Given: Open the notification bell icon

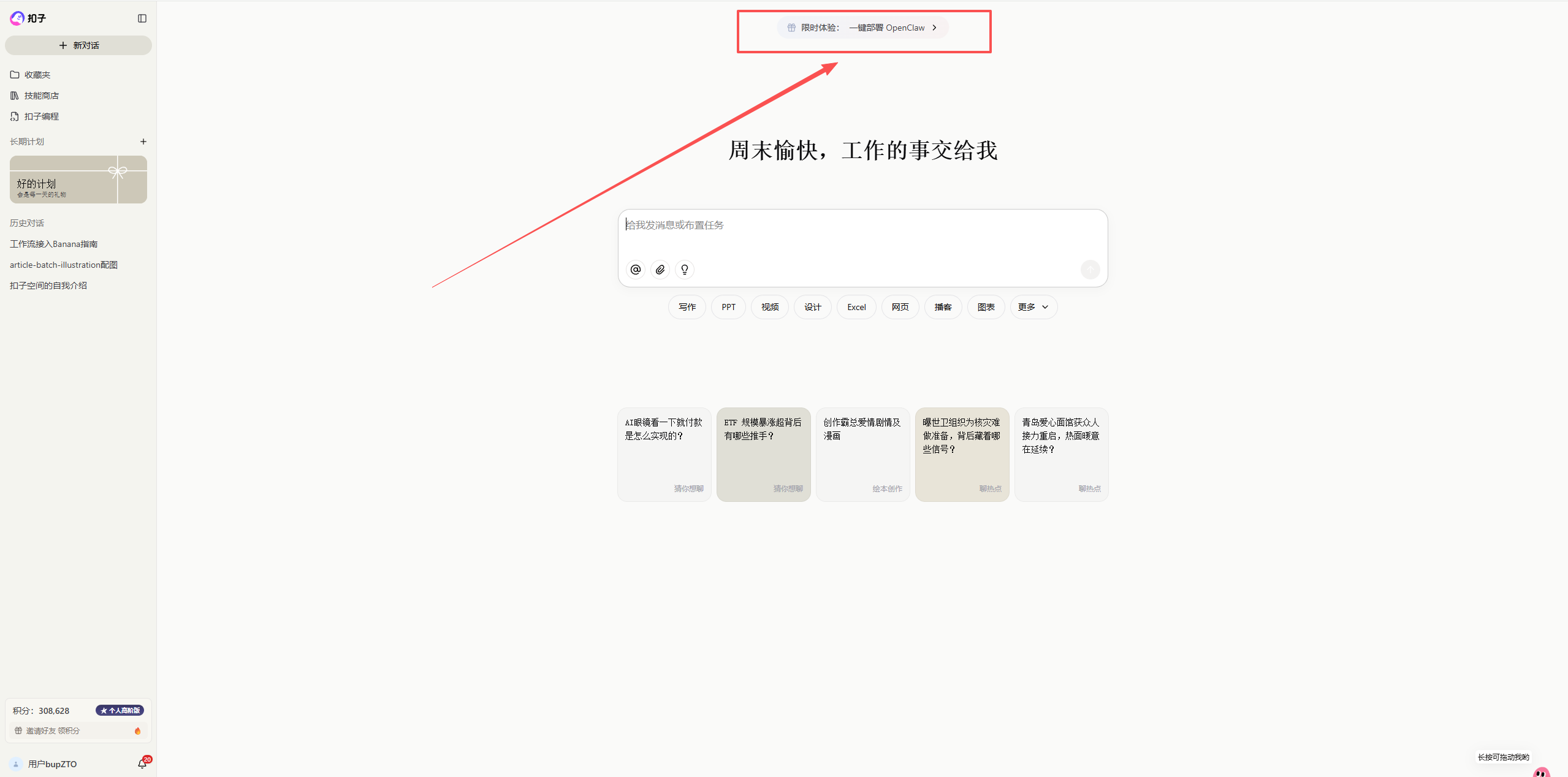Looking at the screenshot, I should [142, 764].
